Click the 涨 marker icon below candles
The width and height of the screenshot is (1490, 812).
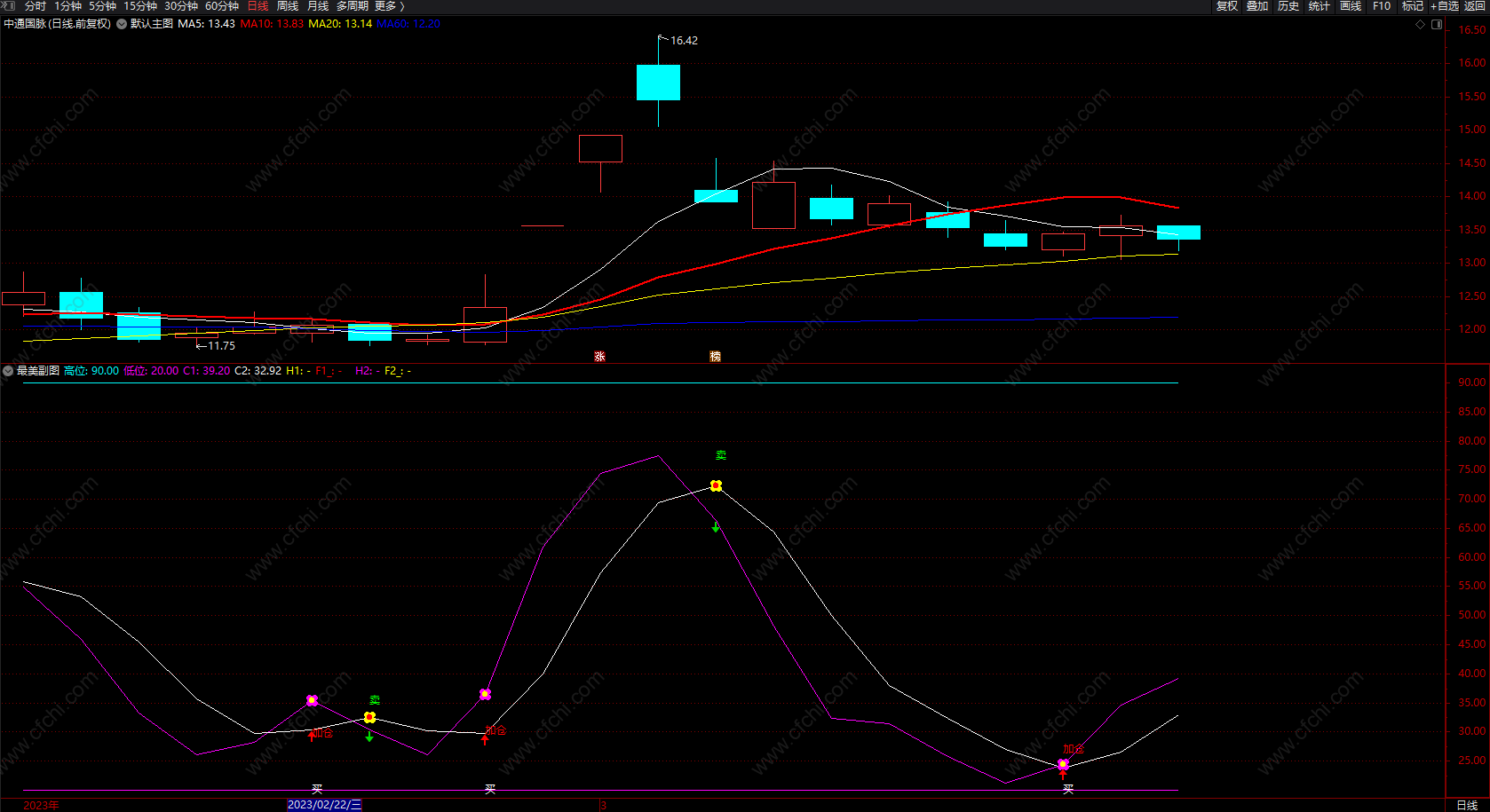click(x=600, y=357)
